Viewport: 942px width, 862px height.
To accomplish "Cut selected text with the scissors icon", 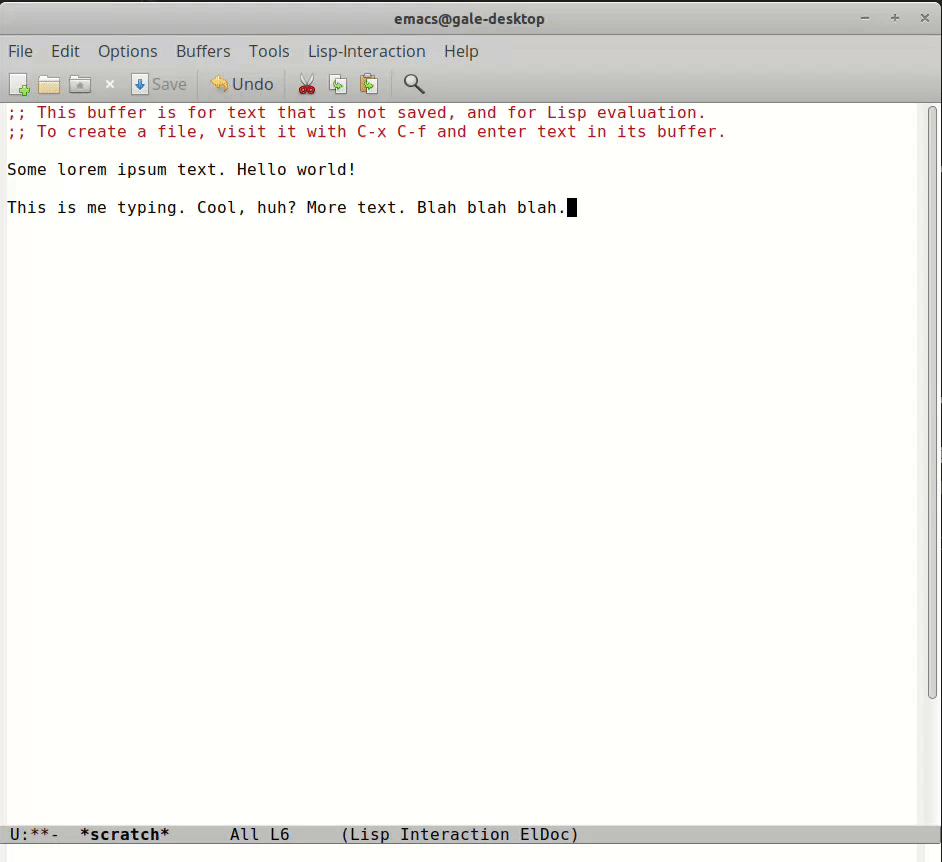I will [x=307, y=84].
